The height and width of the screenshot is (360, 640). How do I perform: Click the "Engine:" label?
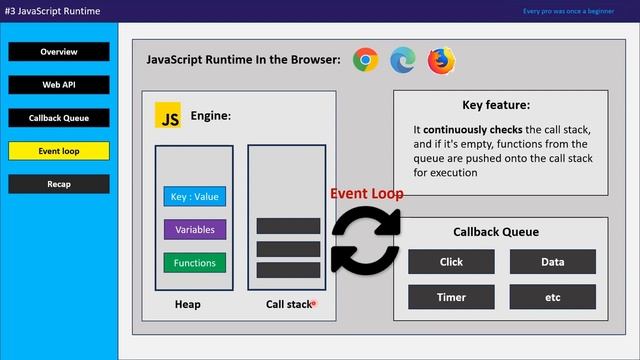211,116
